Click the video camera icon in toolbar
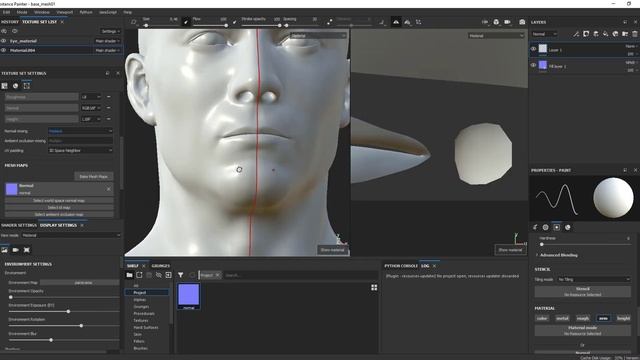640x360 pixels. 507,22
